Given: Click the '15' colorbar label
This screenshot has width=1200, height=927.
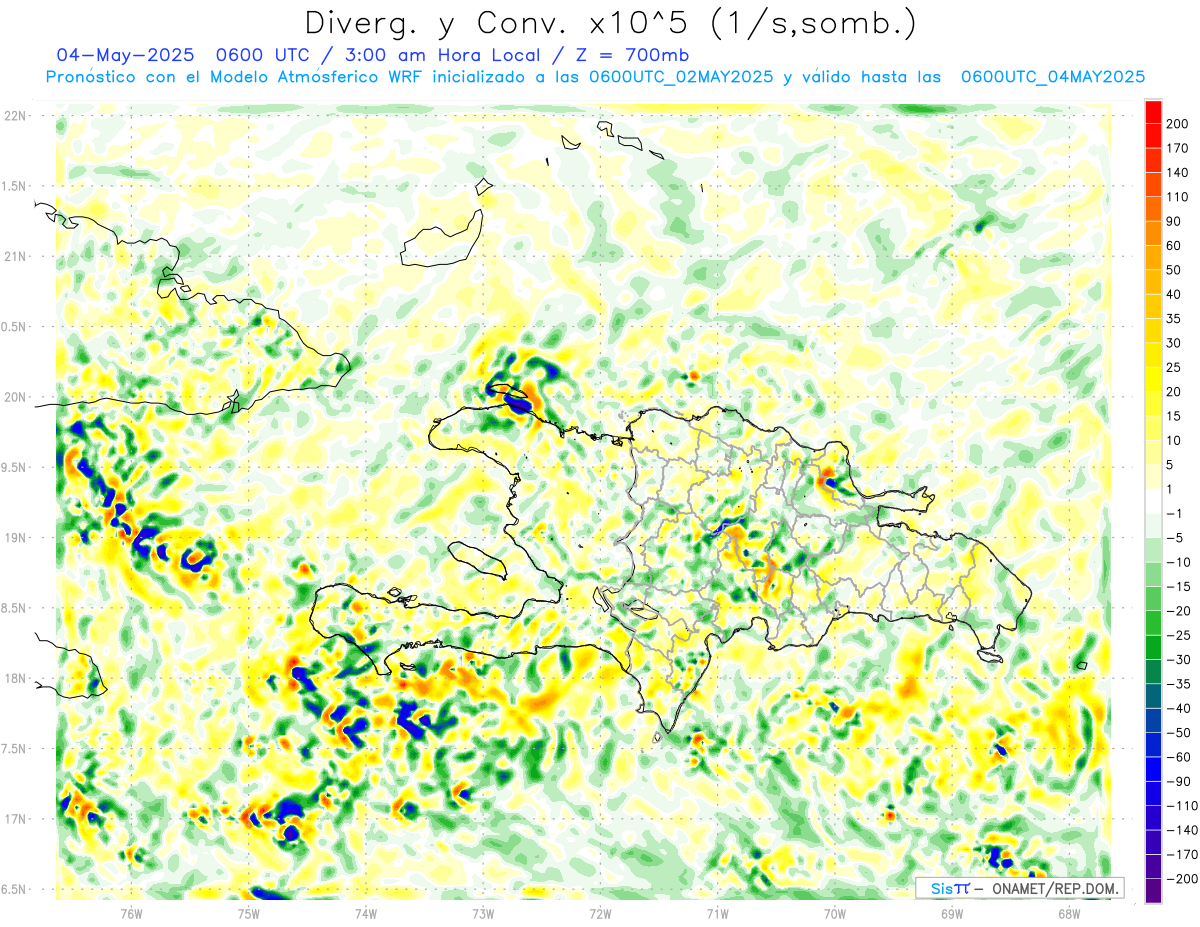Looking at the screenshot, I should 1175,416.
